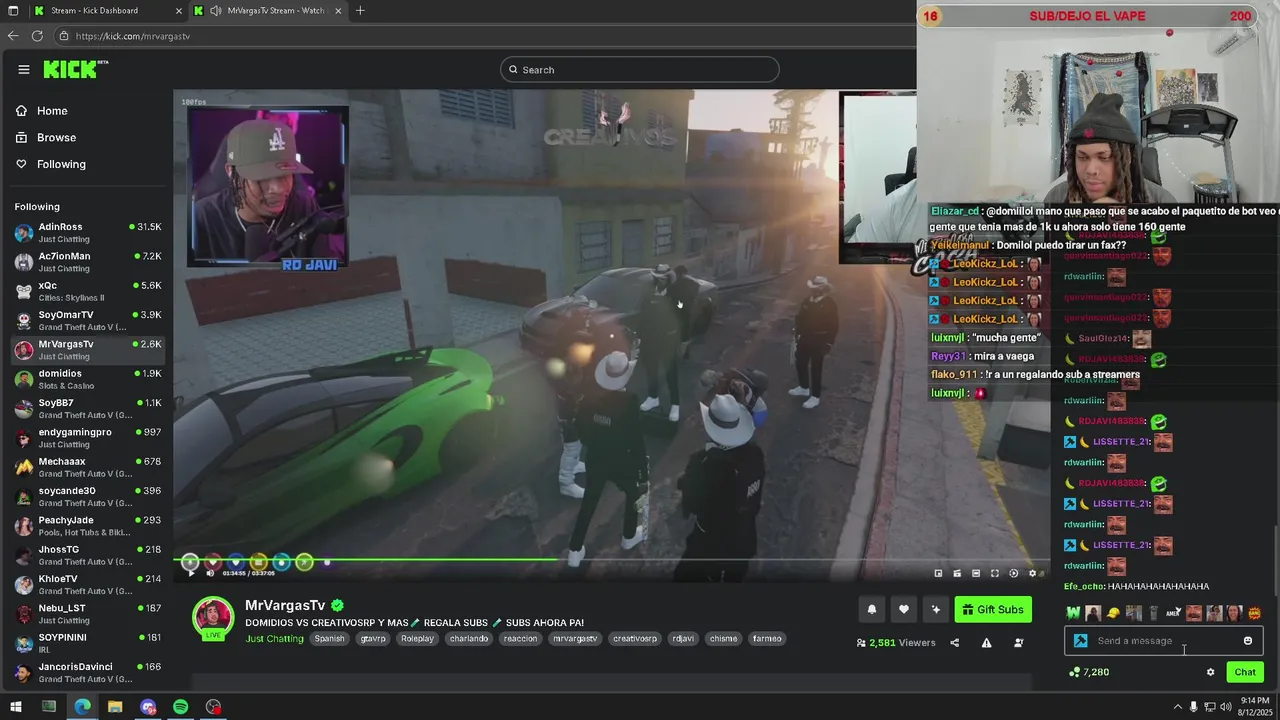
Task: Open Microsoft Edge from the taskbar
Action: [x=82, y=707]
